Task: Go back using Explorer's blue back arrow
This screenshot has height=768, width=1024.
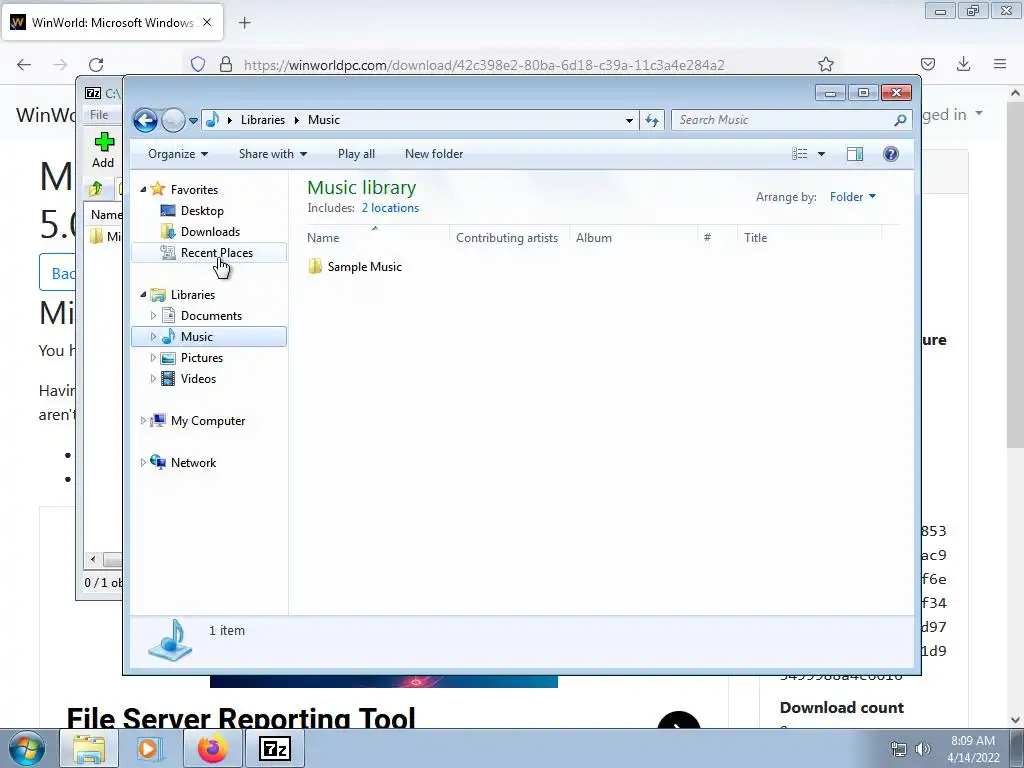Action: [x=145, y=120]
